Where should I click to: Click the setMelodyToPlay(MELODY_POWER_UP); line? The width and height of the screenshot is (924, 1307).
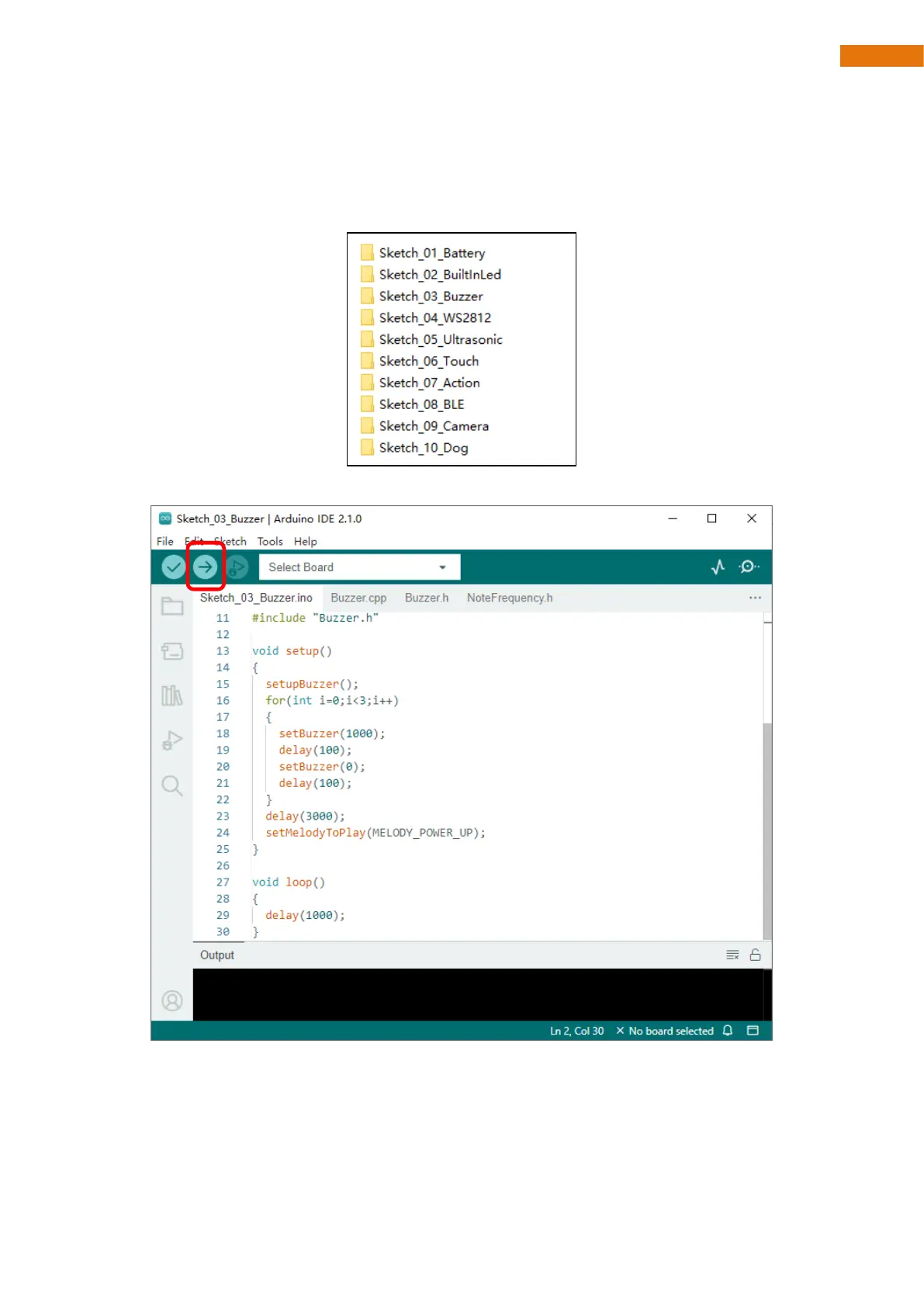coord(375,833)
